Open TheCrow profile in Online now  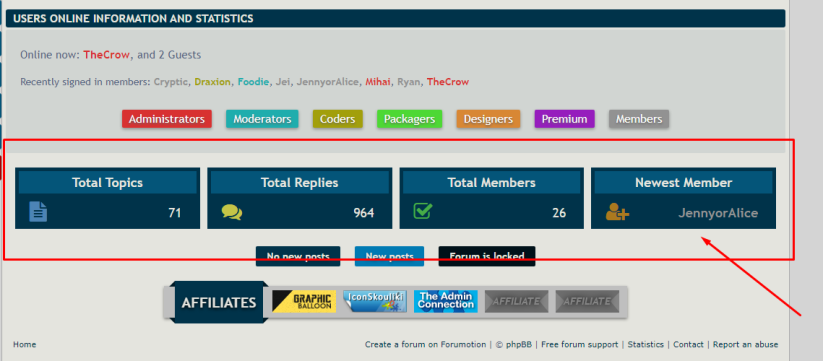click(x=107, y=55)
